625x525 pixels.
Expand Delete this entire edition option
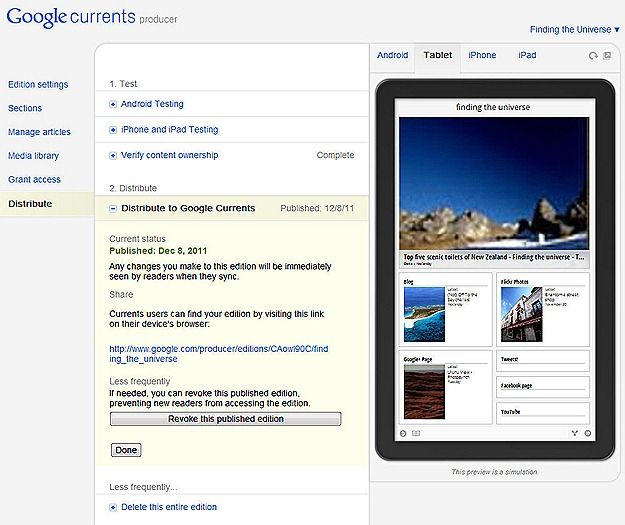tap(113, 507)
